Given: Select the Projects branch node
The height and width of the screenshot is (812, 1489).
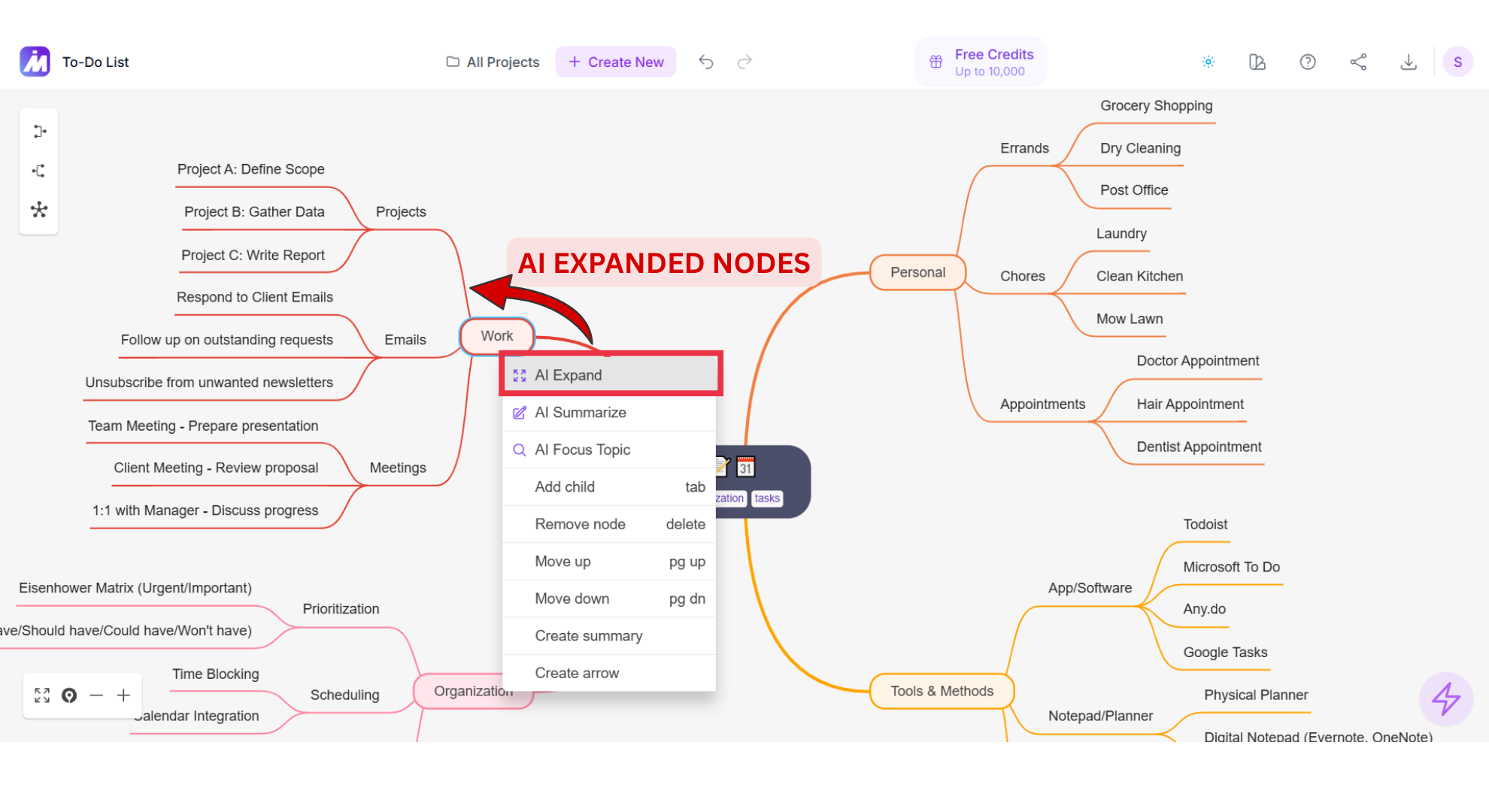Looking at the screenshot, I should click(x=401, y=212).
